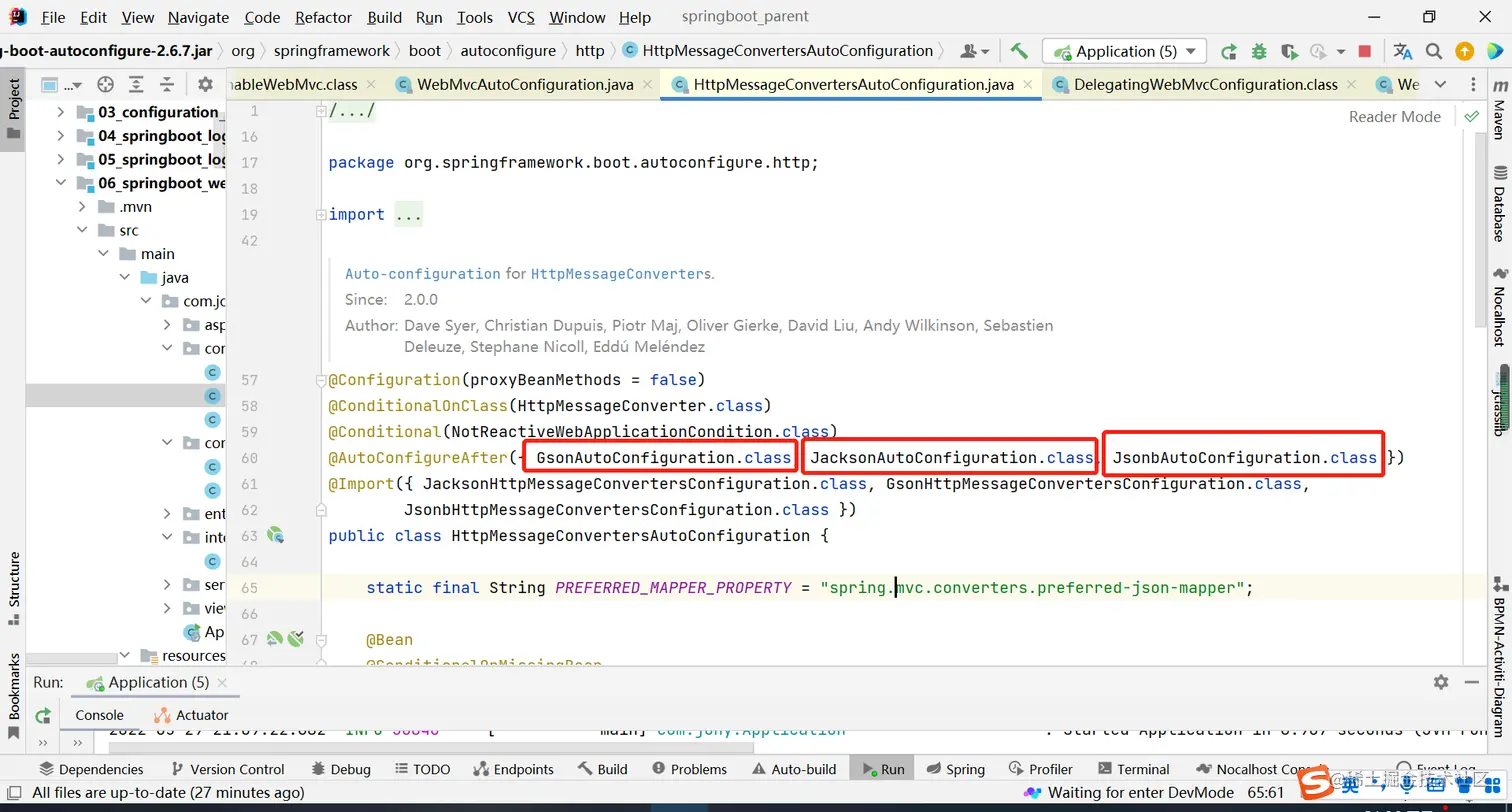Open the TODO tool window
The image size is (1512, 812).
coord(423,769)
